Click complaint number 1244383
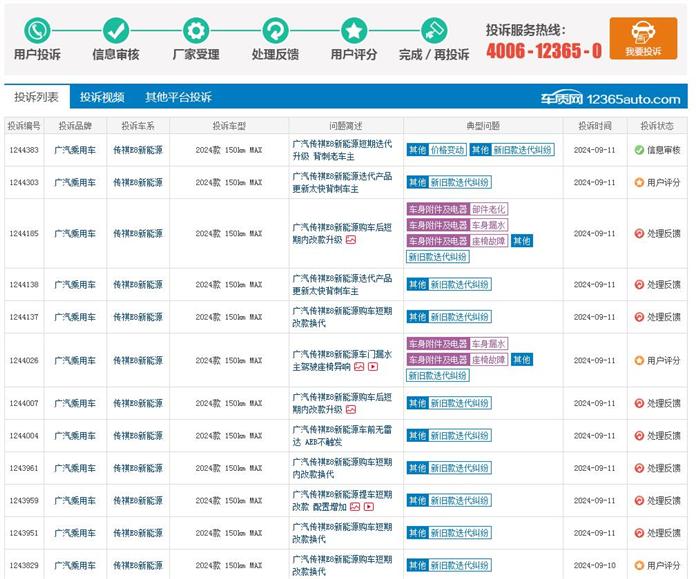 click(x=24, y=150)
